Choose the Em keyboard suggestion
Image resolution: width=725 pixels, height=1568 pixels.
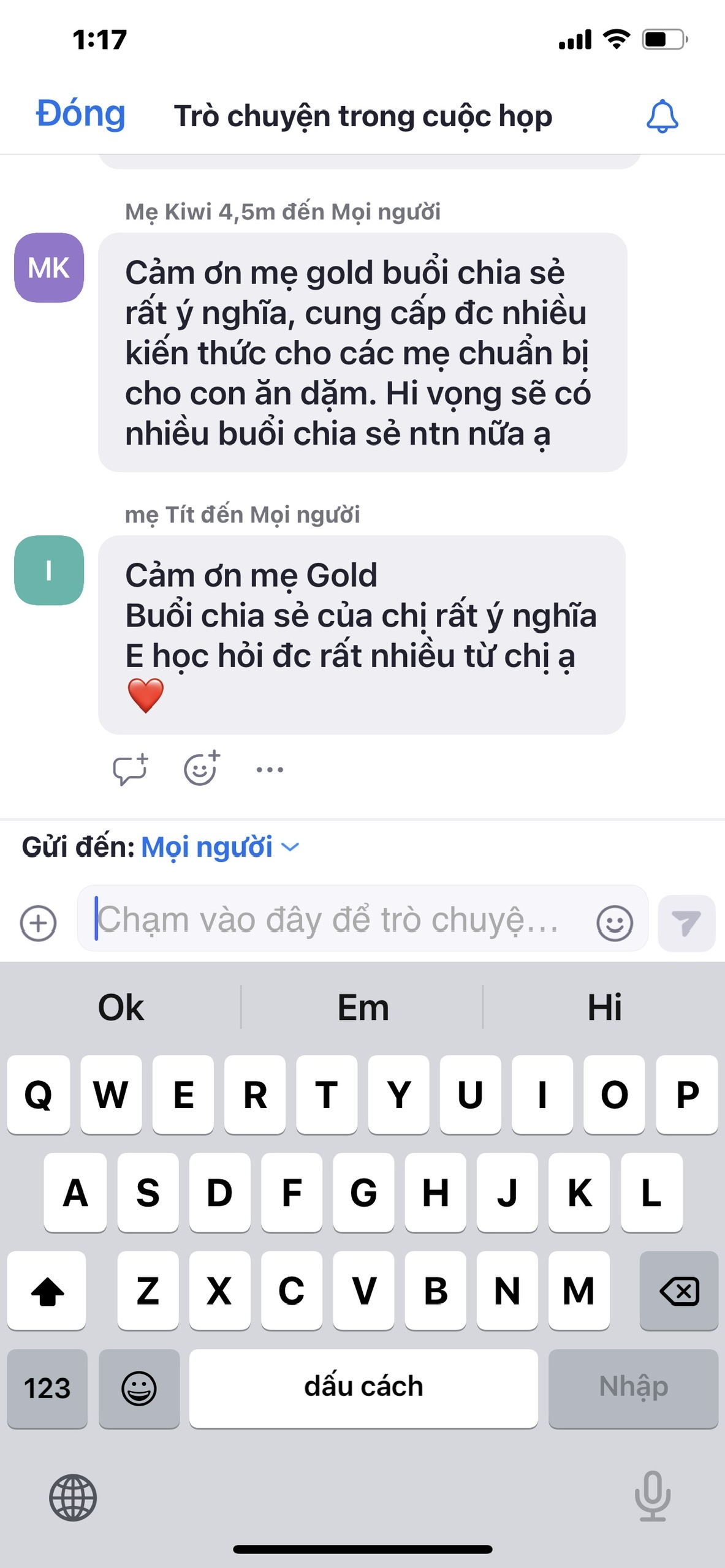363,1007
